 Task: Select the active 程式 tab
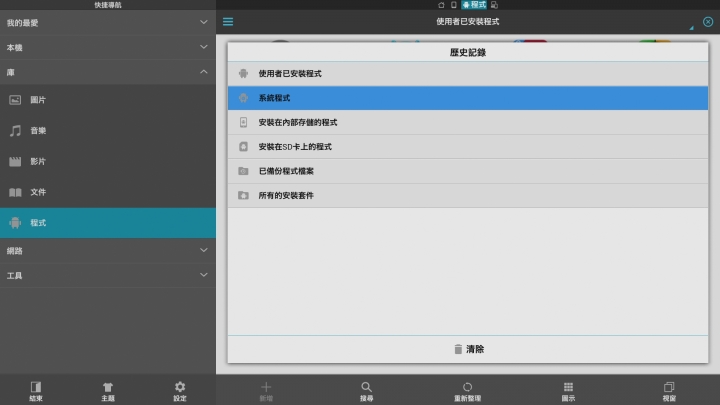(x=474, y=5)
